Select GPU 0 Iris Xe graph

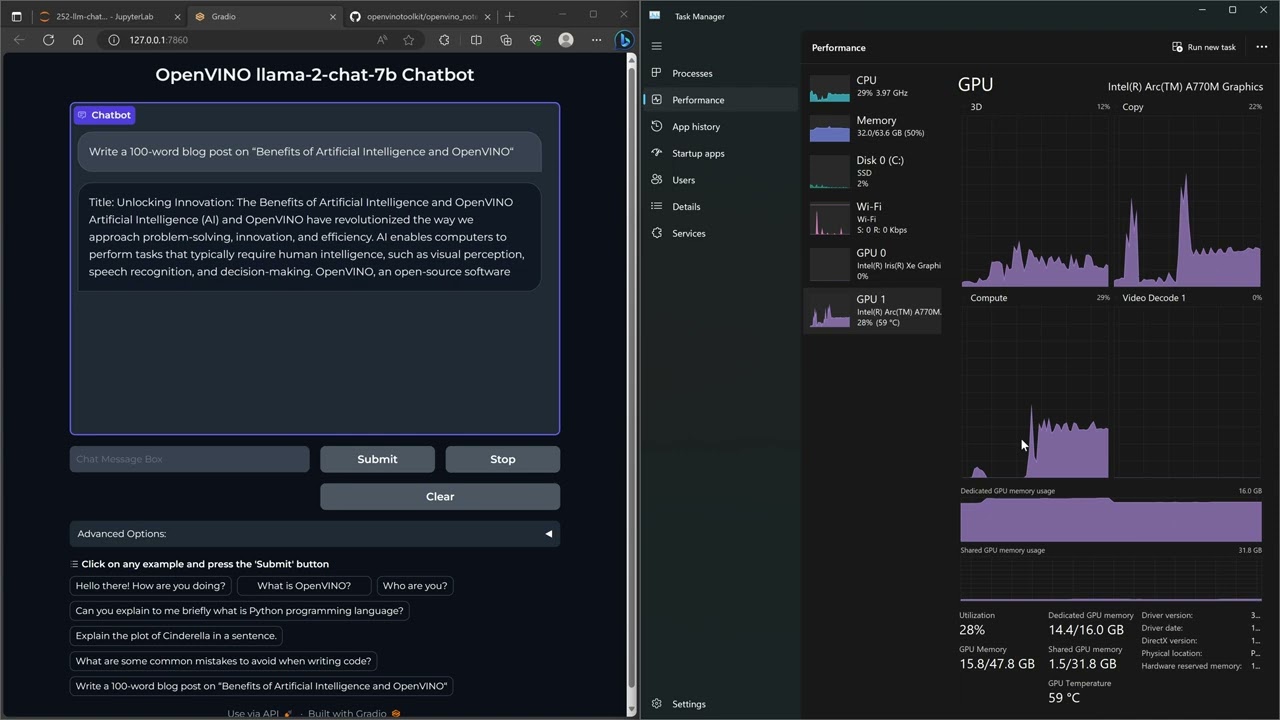(873, 265)
